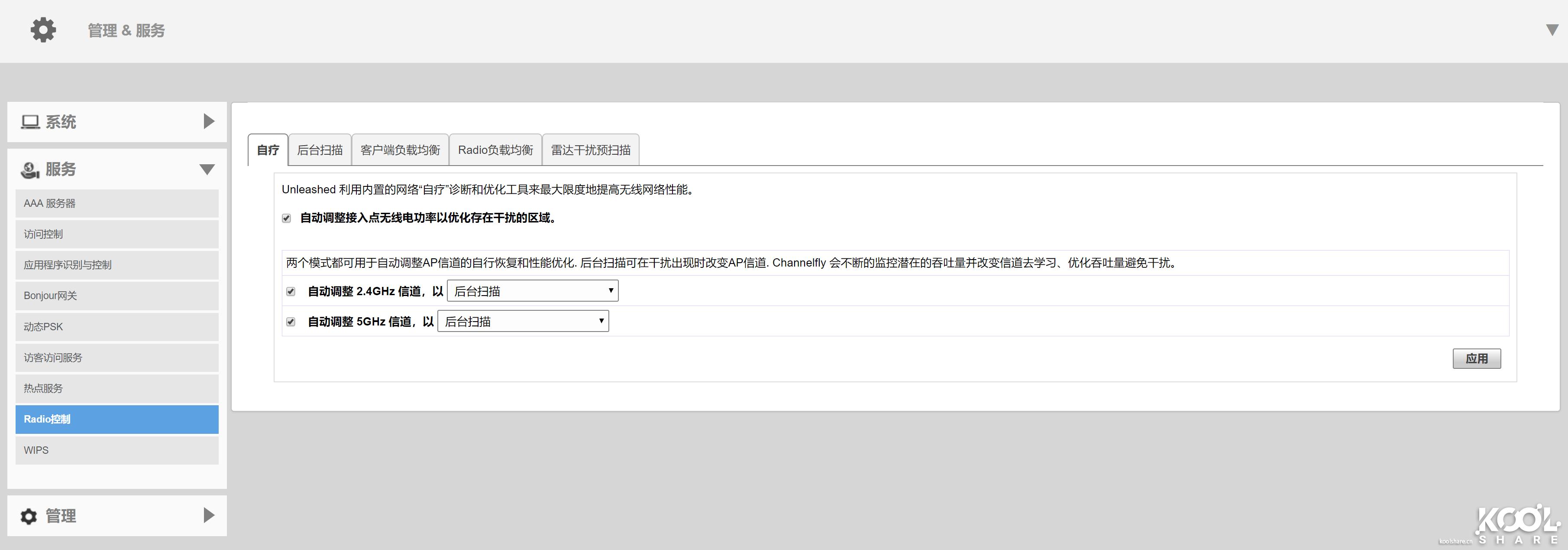Open the 客户端负载均衡 tab
1568x550 pixels.
click(x=400, y=149)
